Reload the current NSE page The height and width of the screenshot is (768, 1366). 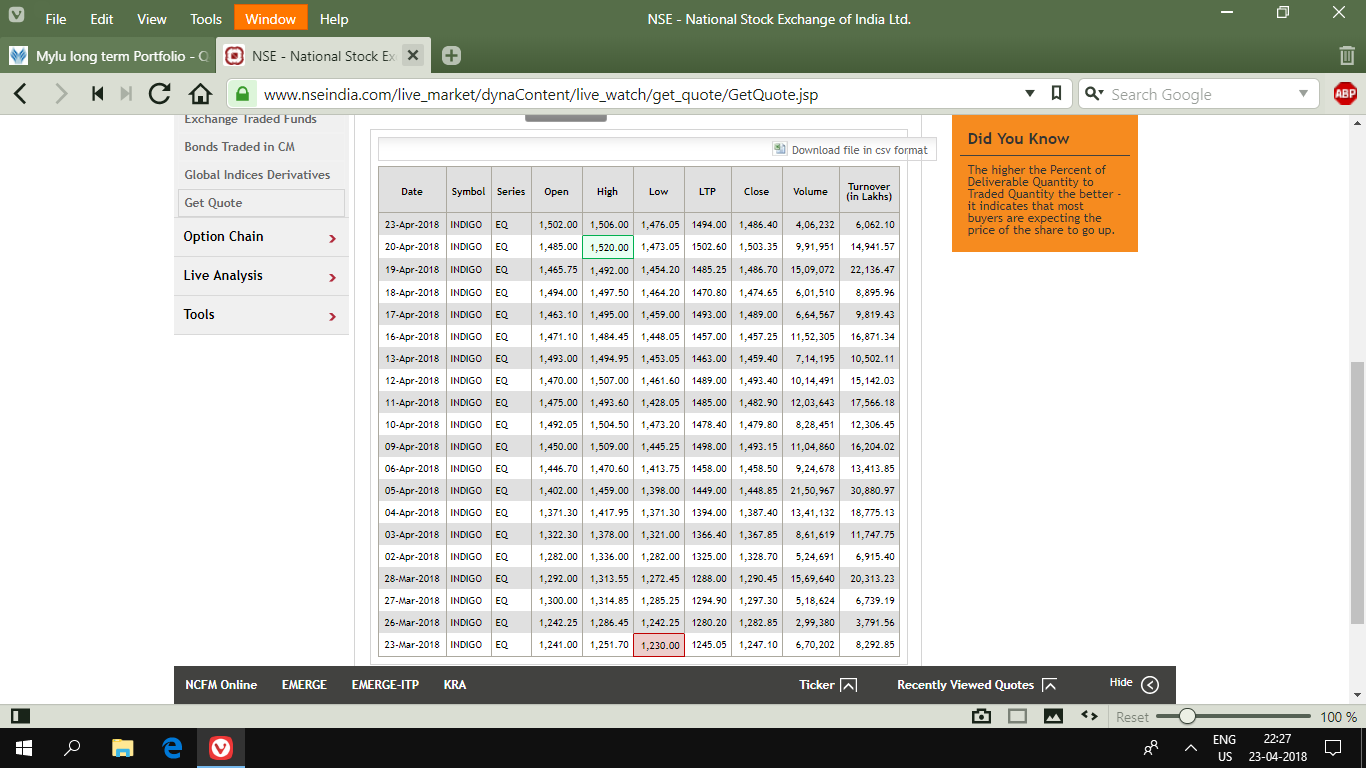(159, 94)
